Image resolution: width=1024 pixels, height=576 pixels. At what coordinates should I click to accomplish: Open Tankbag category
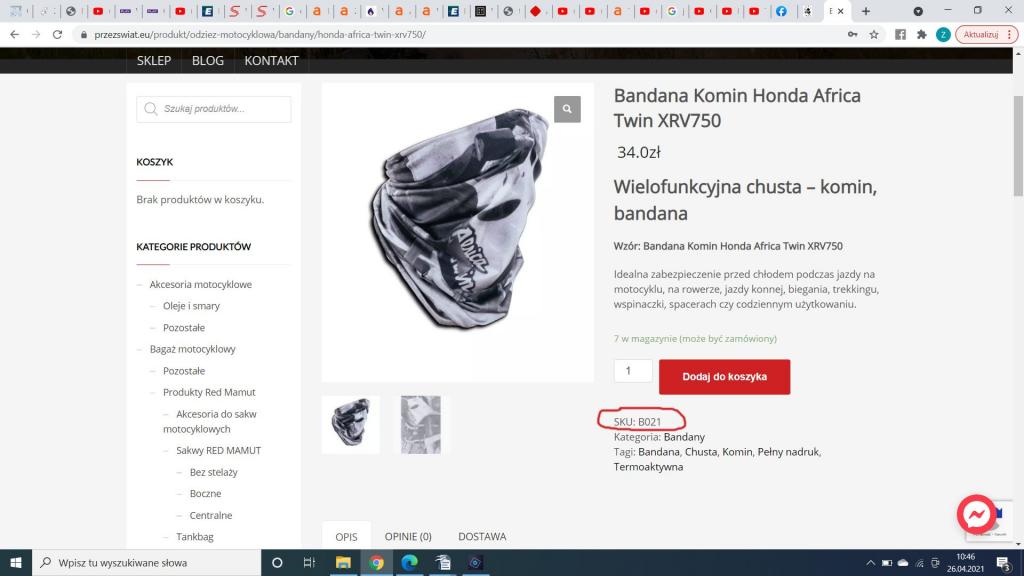(x=195, y=537)
